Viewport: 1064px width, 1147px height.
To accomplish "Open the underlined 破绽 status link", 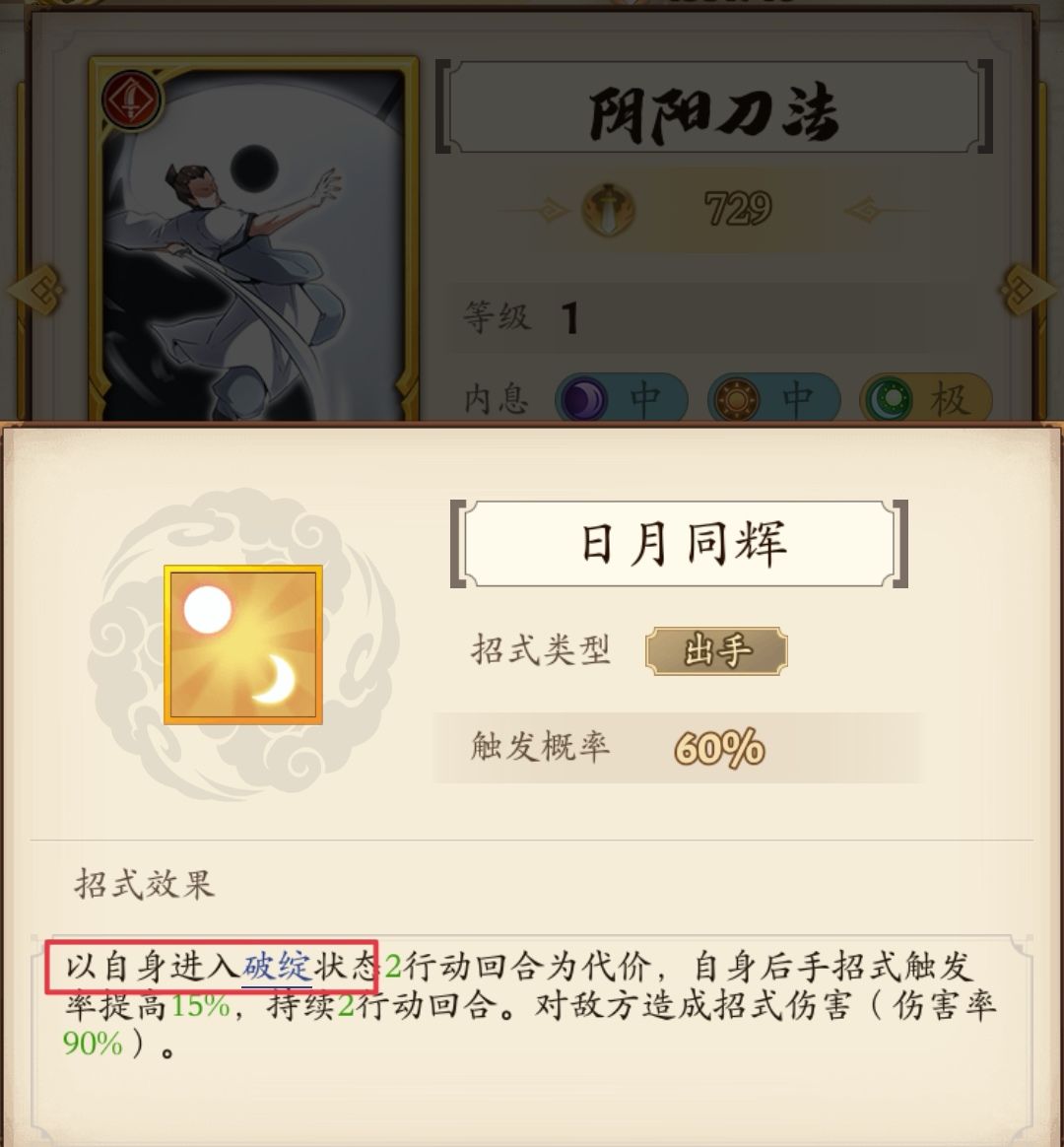I will pos(277,967).
